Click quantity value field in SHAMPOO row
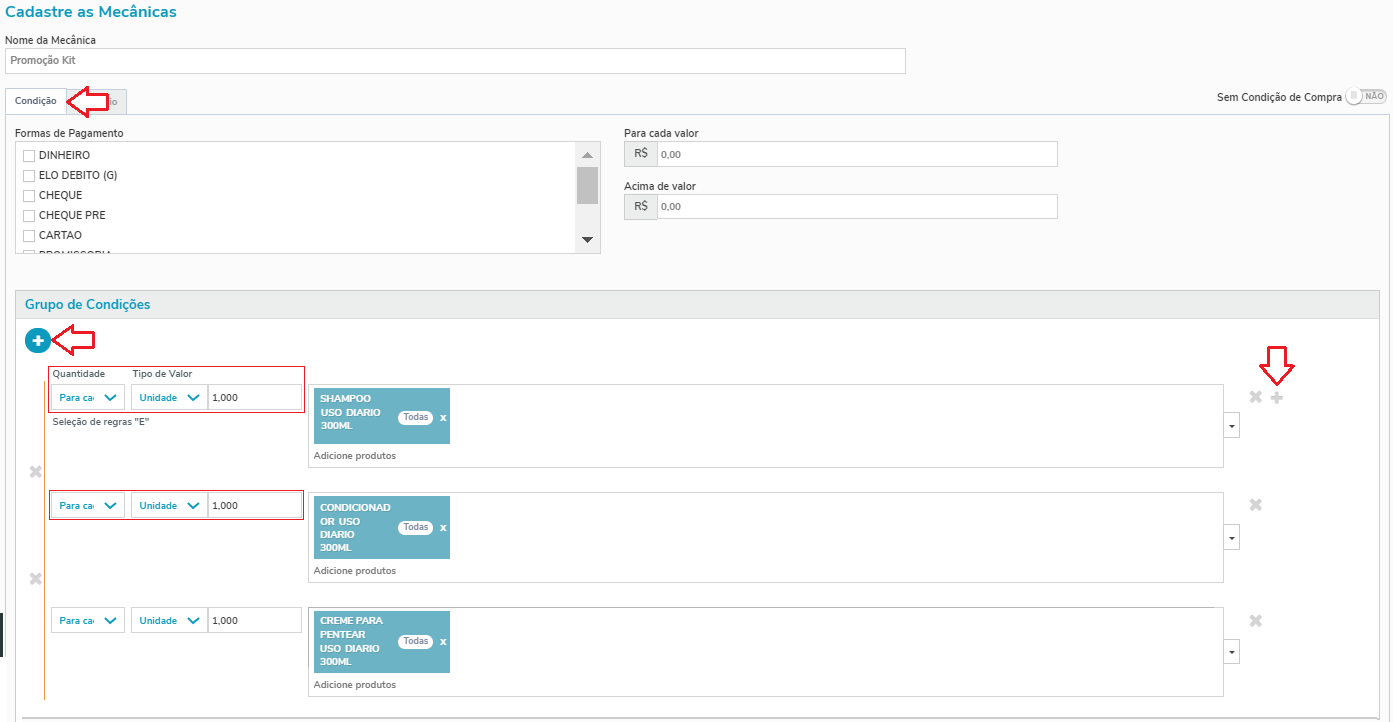The height and width of the screenshot is (722, 1393). (x=255, y=397)
